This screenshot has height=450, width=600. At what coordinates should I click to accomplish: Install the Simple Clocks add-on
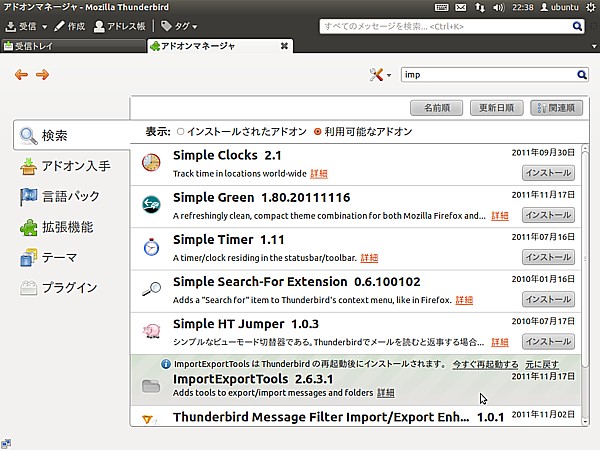[548, 173]
